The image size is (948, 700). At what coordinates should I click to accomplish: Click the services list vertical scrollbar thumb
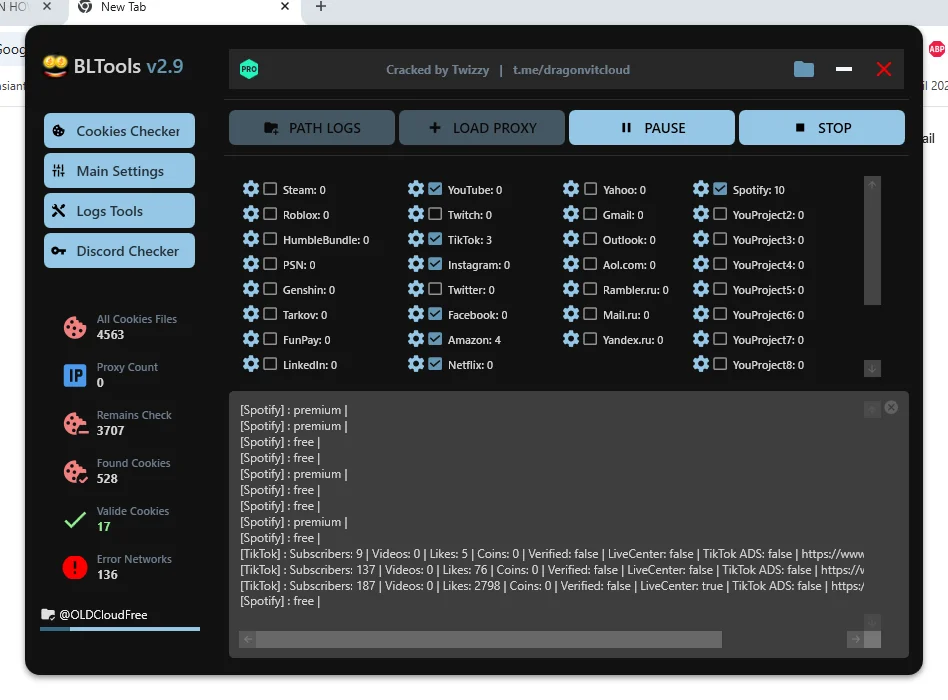pyautogui.click(x=872, y=249)
